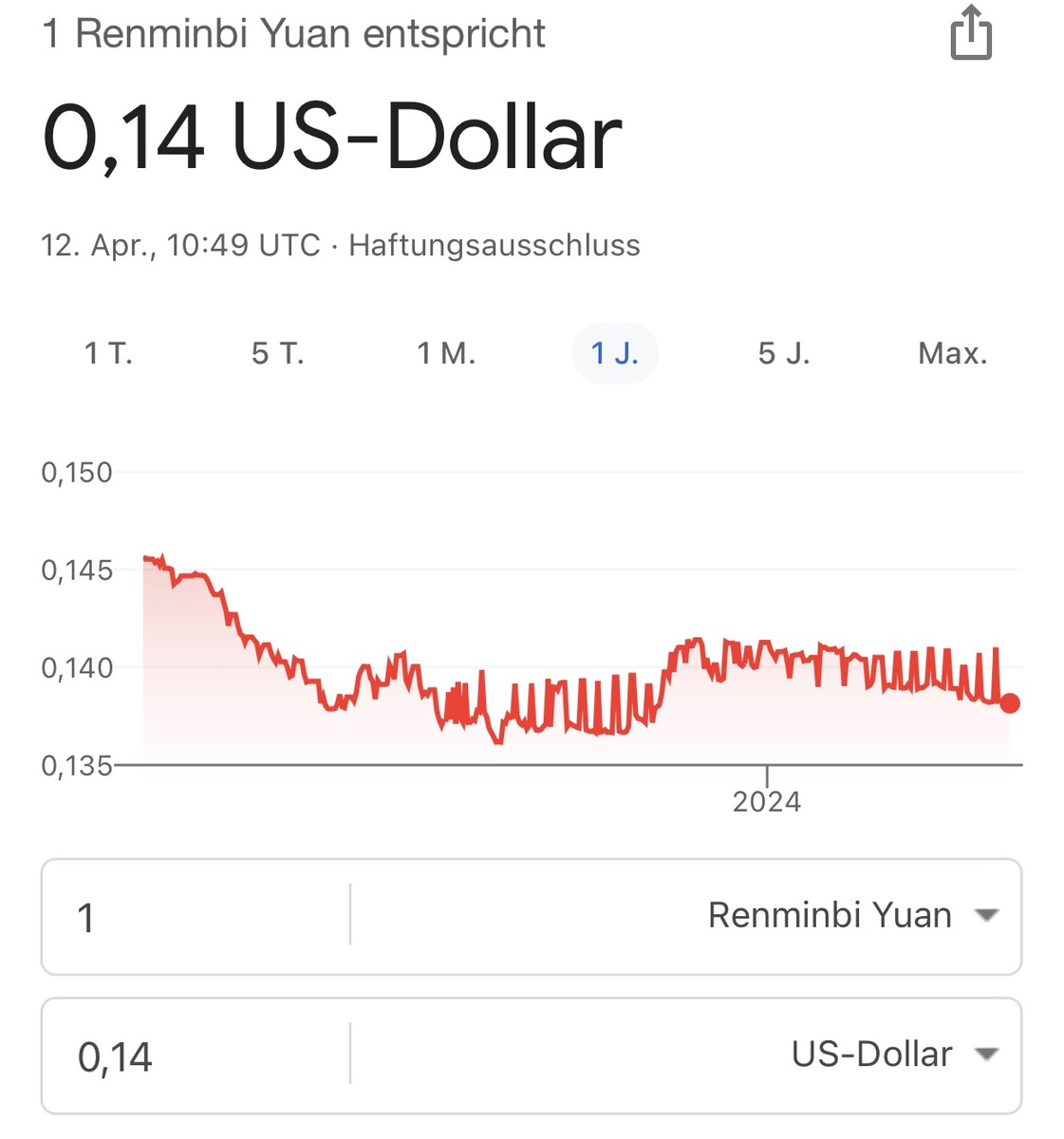The height and width of the screenshot is (1139, 1064).
Task: Switch to the 1 T. time range
Action: [108, 354]
